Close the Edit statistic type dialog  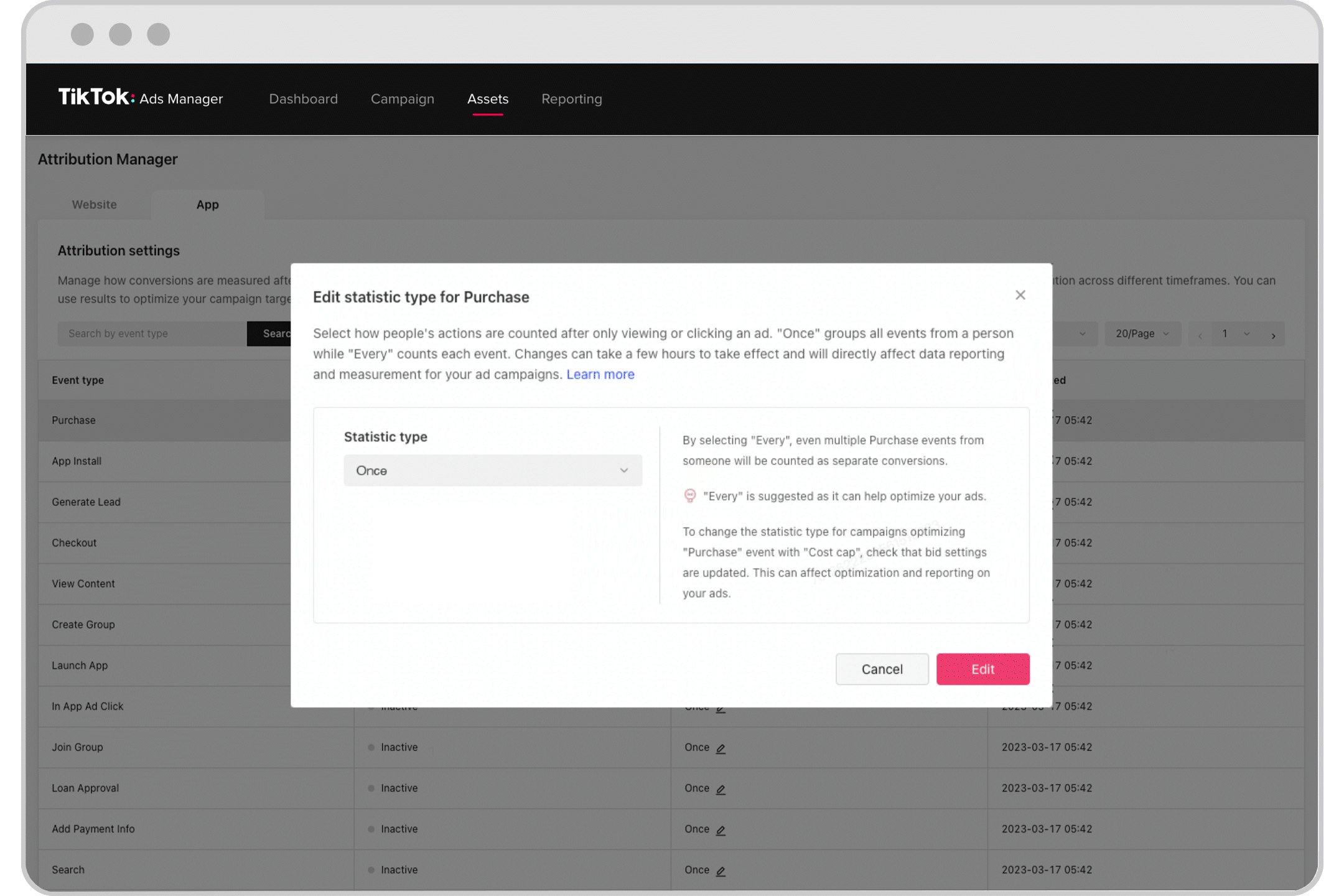(x=1020, y=295)
